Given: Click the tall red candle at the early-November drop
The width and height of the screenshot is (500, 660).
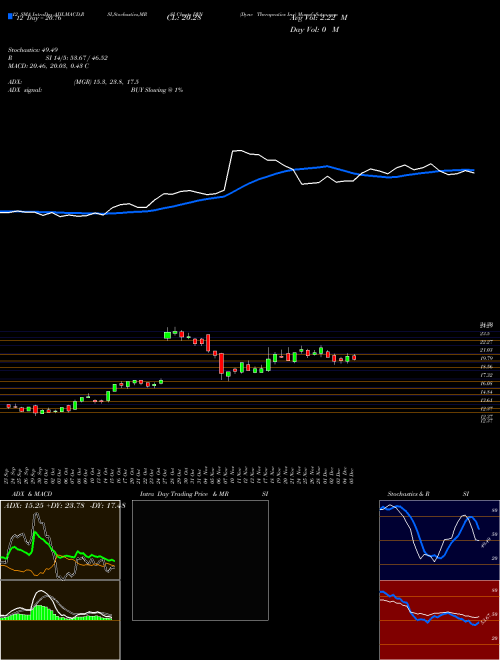Looking at the screenshot, I should click(x=221, y=363).
